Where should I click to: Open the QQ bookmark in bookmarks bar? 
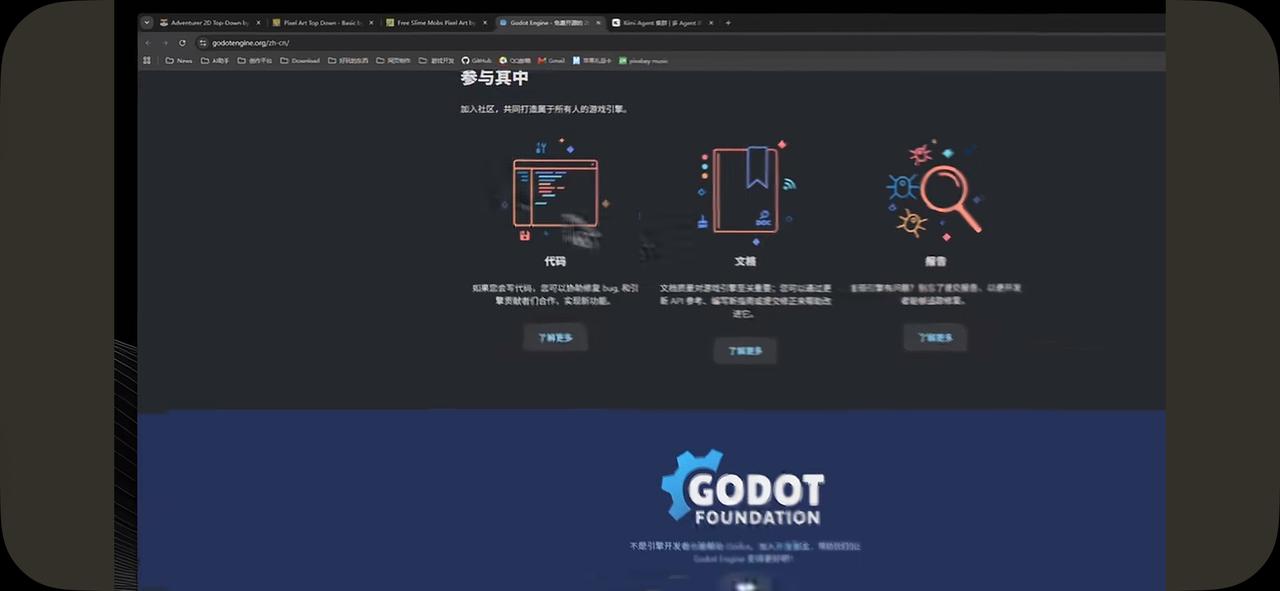tap(514, 60)
